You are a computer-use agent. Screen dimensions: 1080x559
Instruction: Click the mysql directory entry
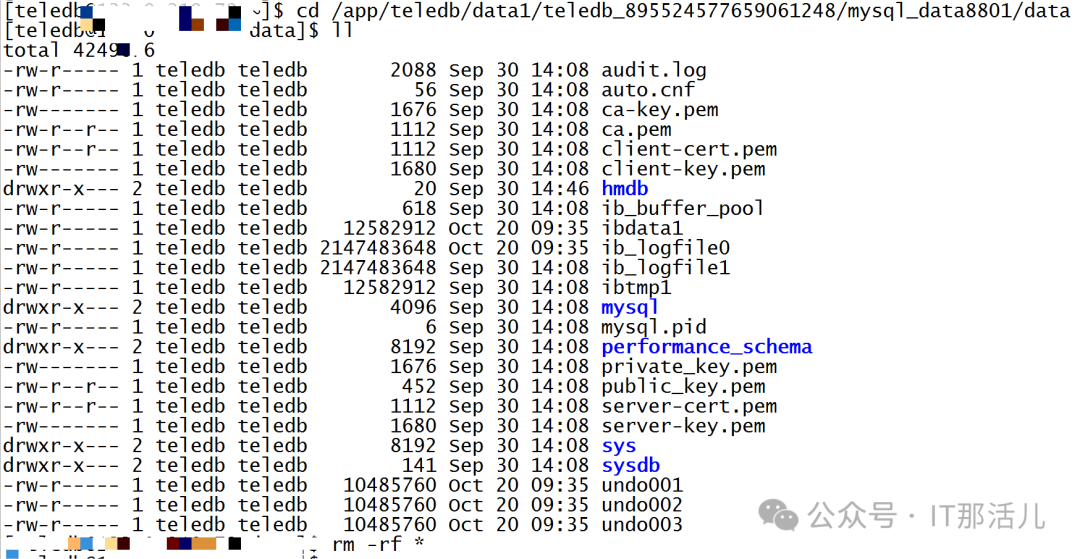coord(630,307)
